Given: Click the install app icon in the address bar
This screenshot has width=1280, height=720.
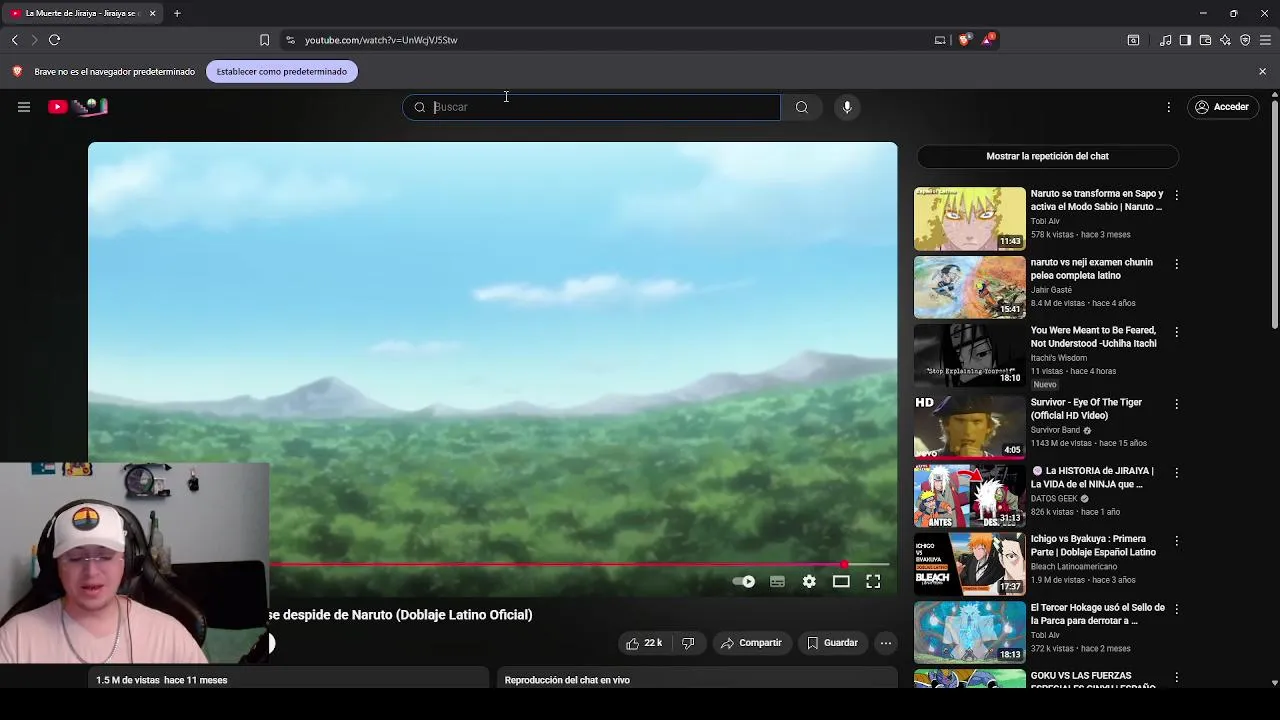Looking at the screenshot, I should [x=940, y=40].
